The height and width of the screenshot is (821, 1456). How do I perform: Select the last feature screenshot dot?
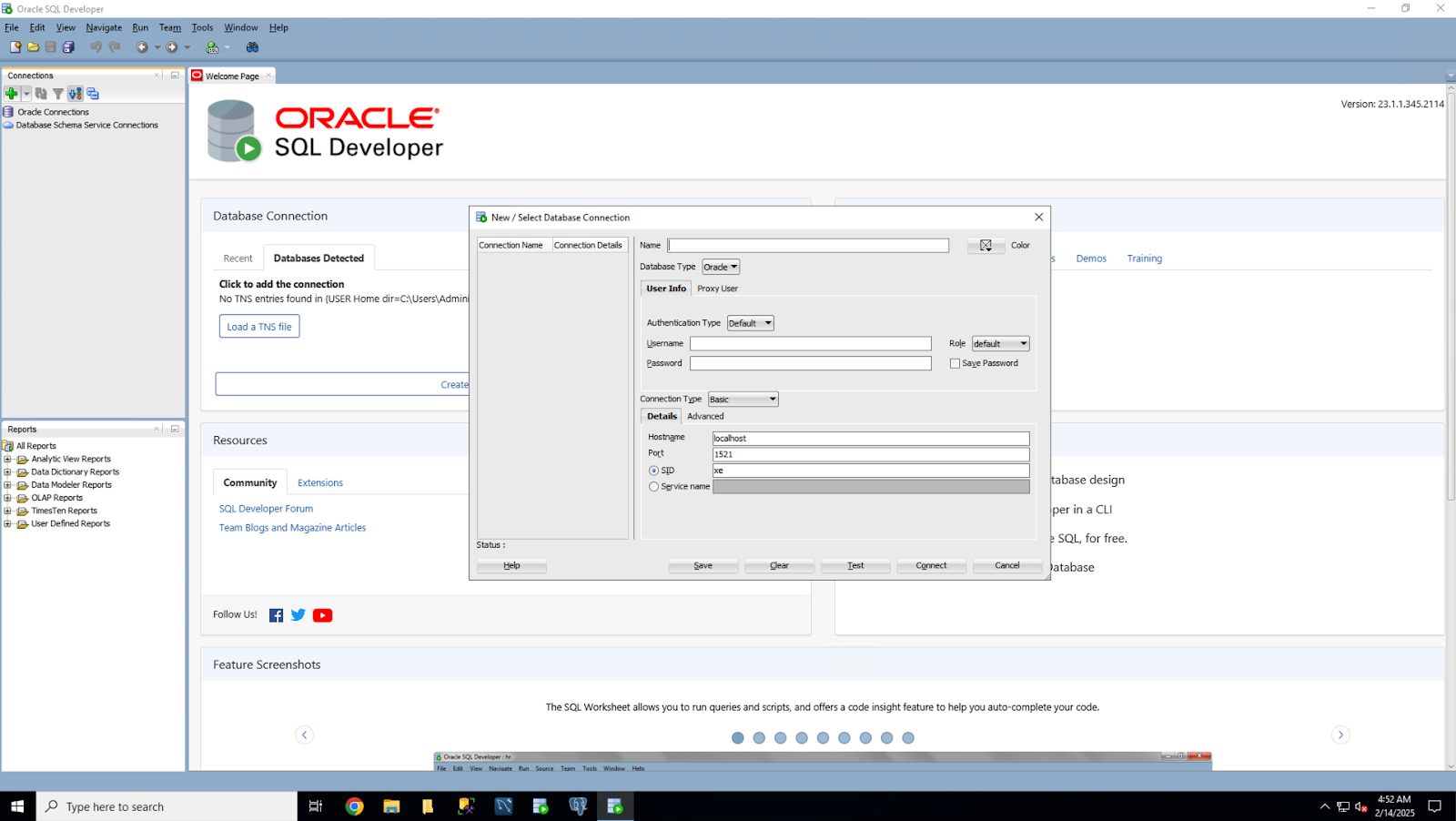tap(908, 738)
